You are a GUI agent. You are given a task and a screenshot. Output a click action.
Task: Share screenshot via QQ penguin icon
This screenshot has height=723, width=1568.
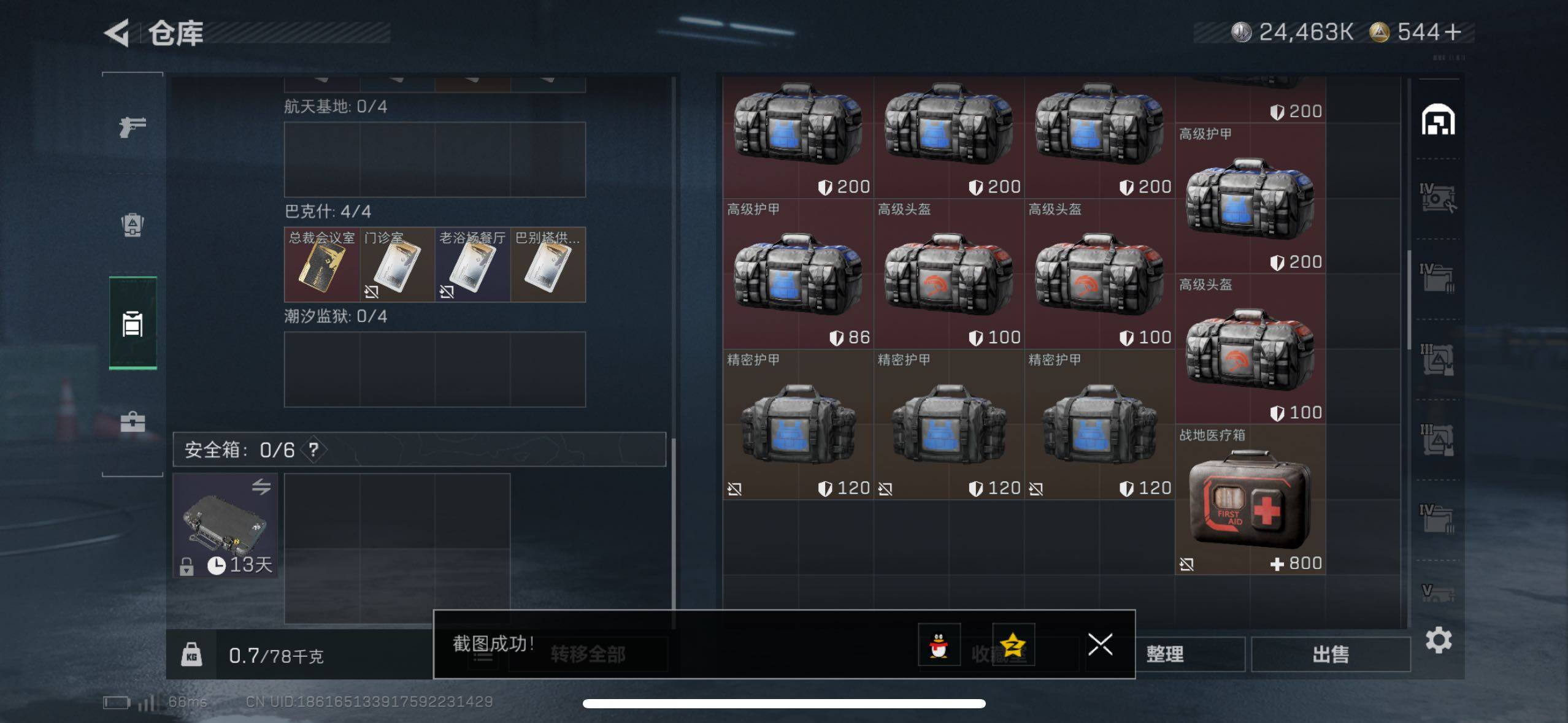pos(939,645)
